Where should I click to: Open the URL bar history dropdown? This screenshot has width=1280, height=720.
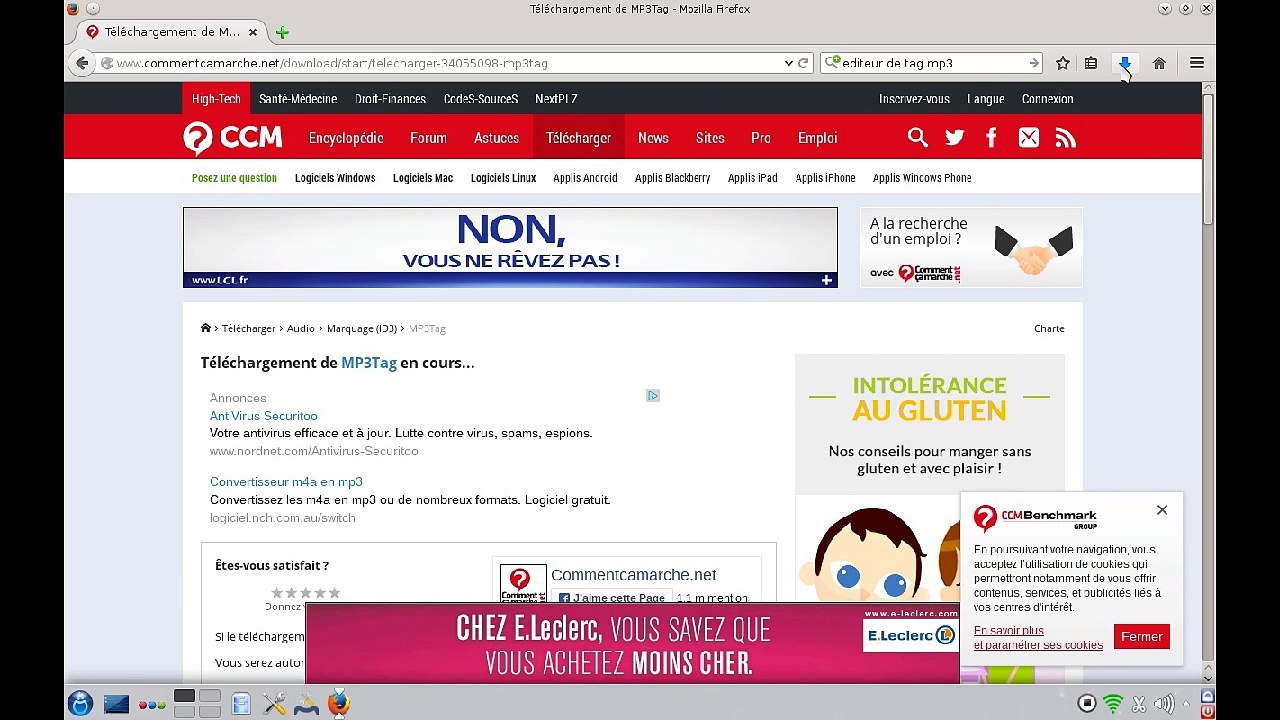(x=789, y=63)
